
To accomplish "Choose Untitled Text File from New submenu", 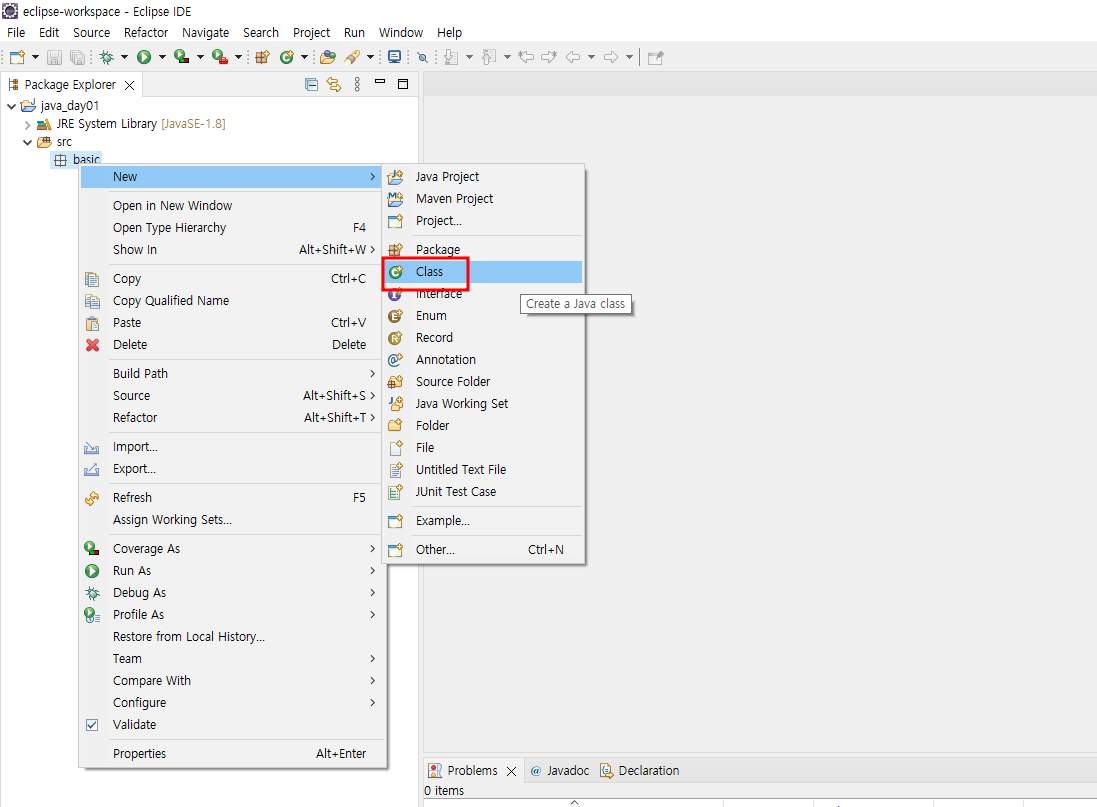I will (484, 470).
